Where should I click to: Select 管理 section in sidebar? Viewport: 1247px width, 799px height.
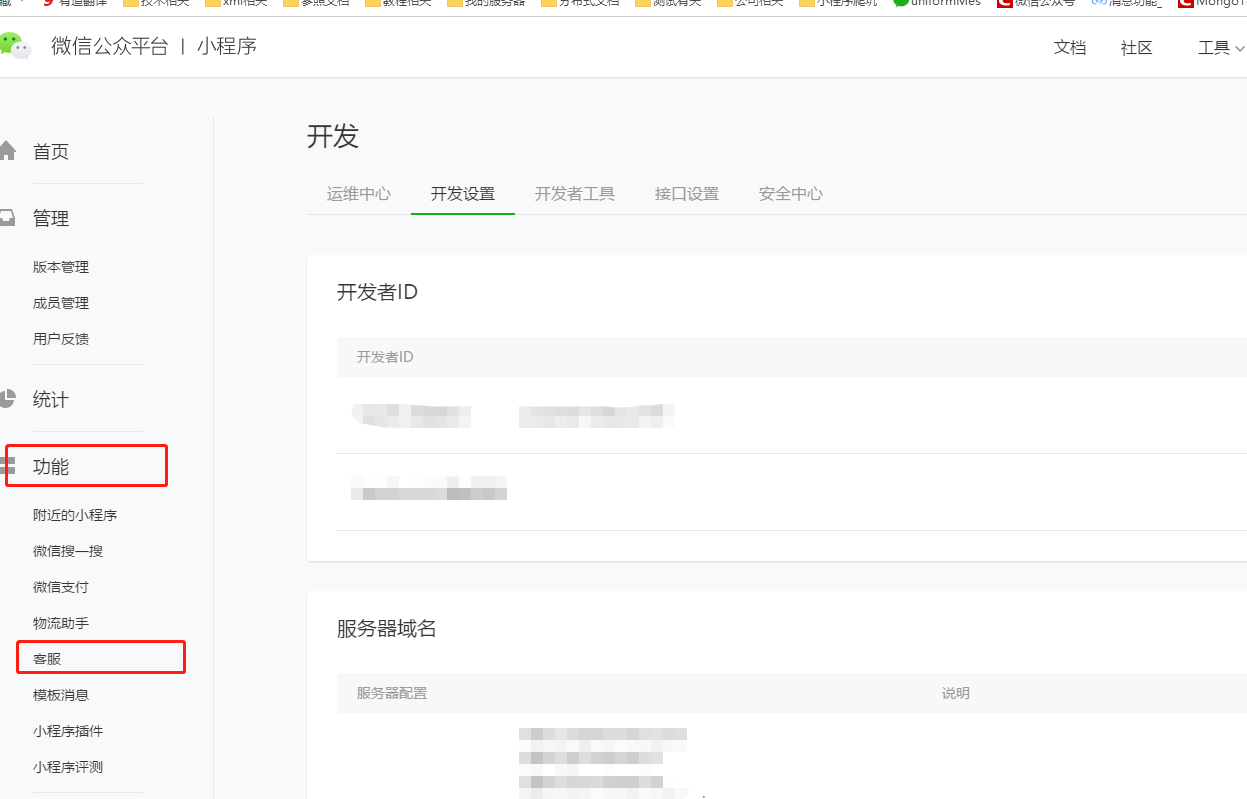[x=51, y=219]
